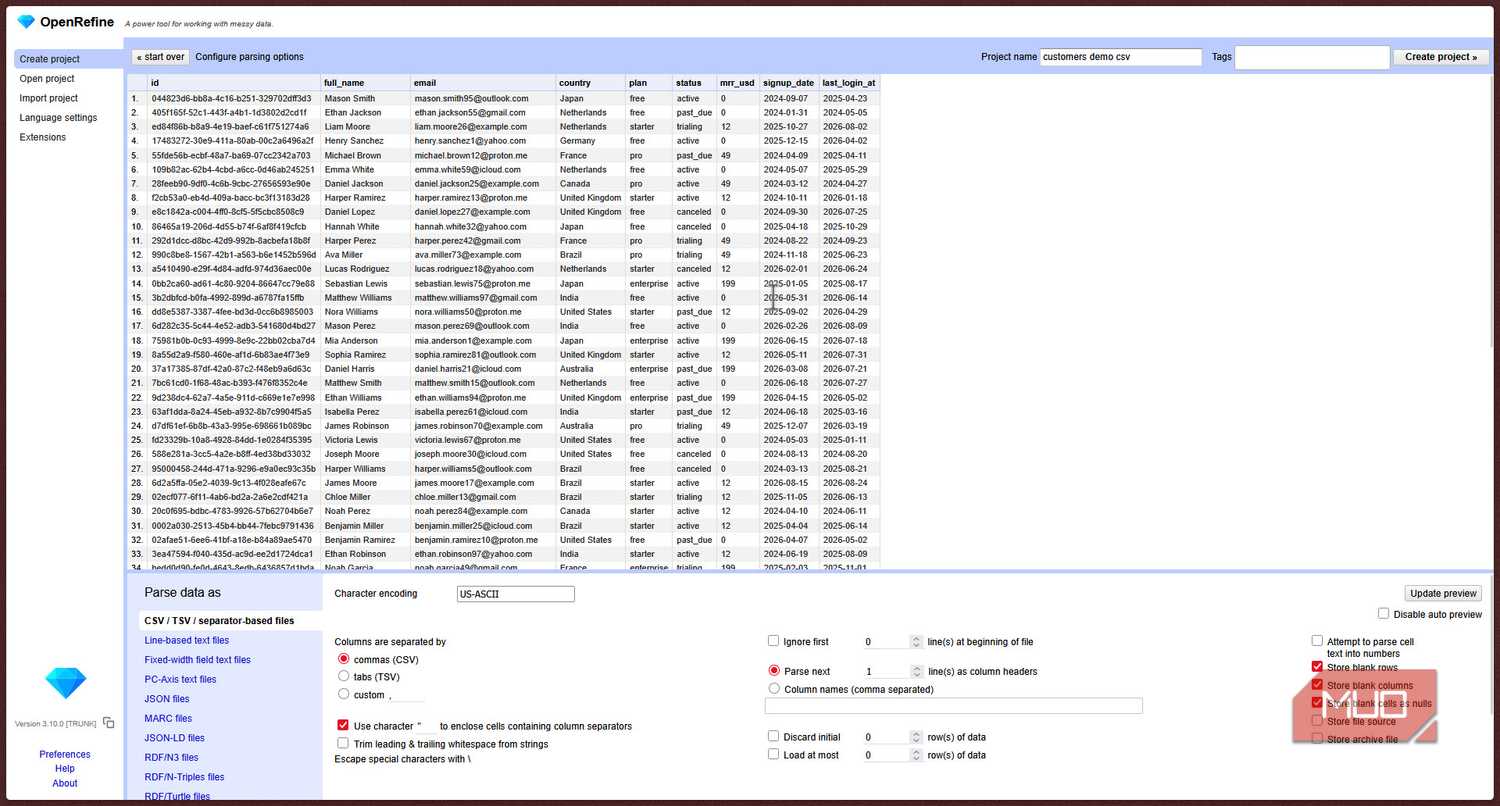This screenshot has height=806, width=1500.
Task: Open Language settings
Action: pyautogui.click(x=58, y=118)
